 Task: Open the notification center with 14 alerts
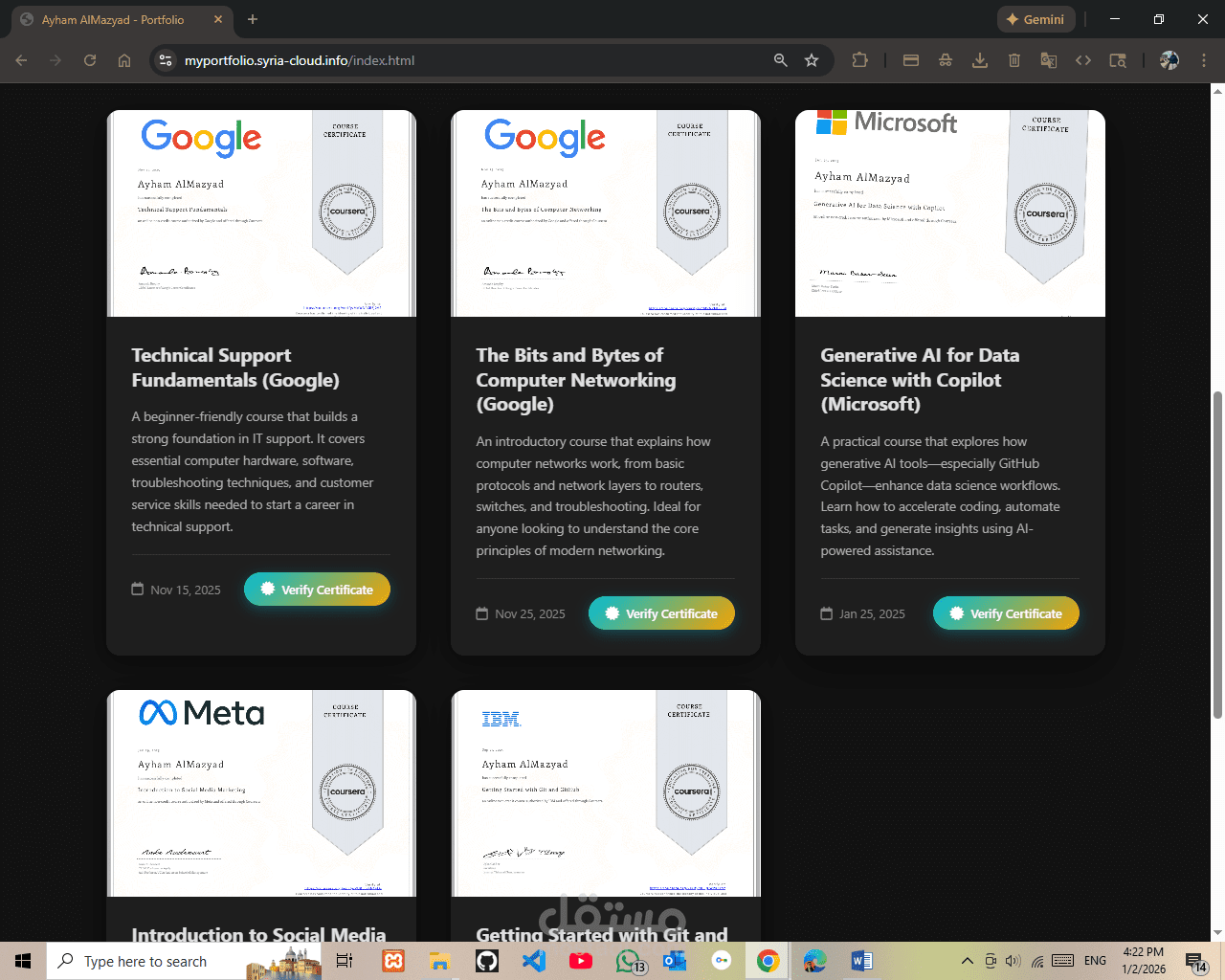(1196, 961)
